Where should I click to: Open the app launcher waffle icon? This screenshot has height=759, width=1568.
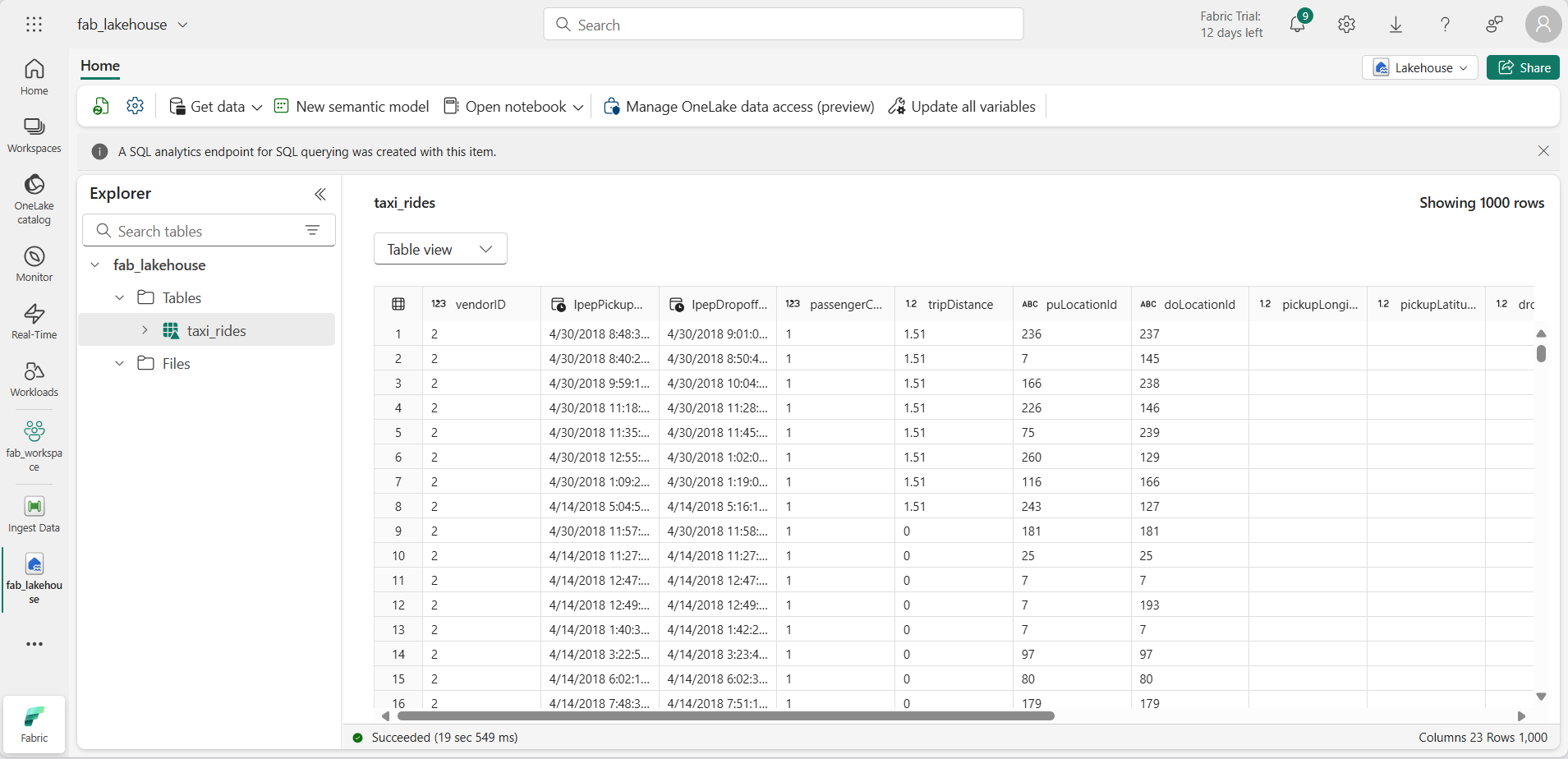(x=34, y=25)
